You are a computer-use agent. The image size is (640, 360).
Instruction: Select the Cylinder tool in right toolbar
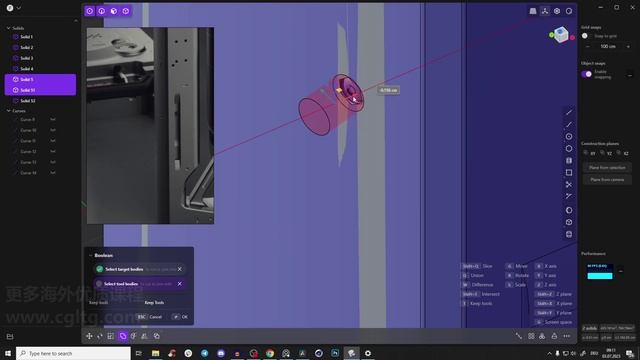[569, 234]
